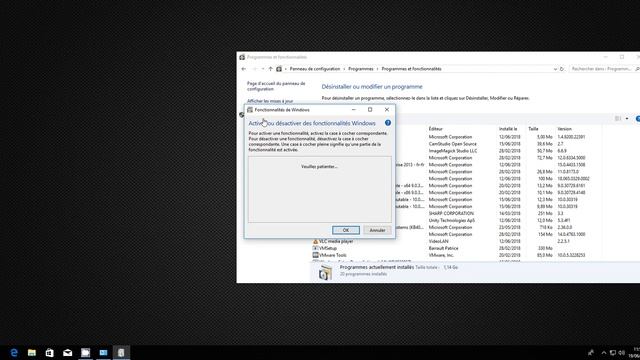Change view layout icon in programs toolbar
Viewport: 640px width, 360px height.
[618, 118]
